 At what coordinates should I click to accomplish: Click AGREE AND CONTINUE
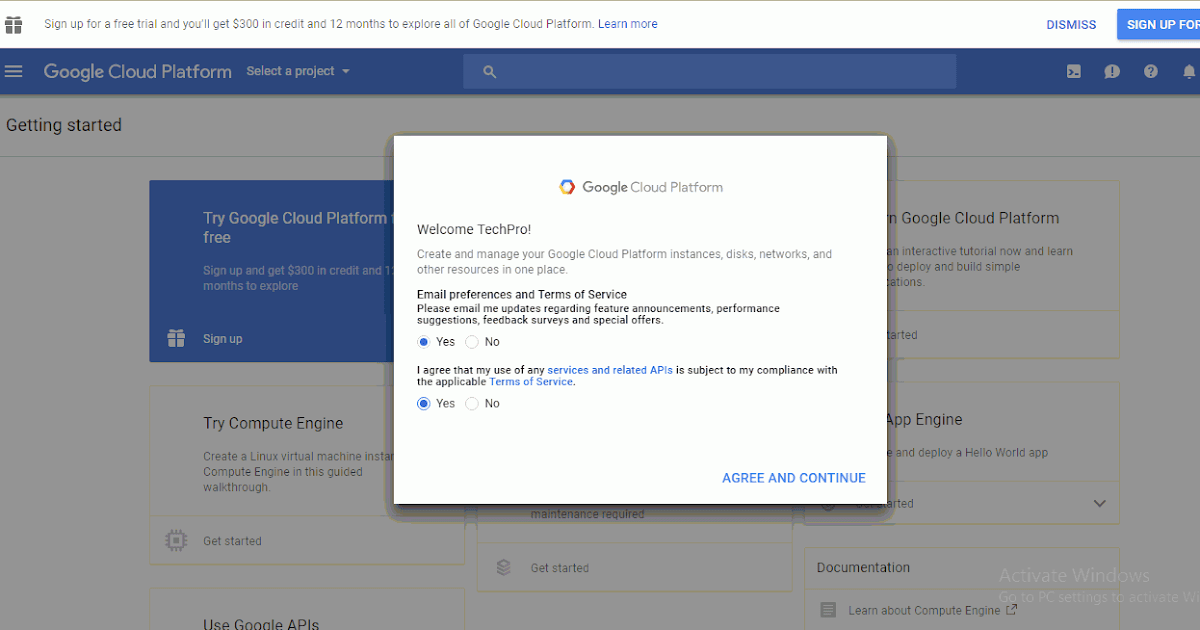[793, 477]
